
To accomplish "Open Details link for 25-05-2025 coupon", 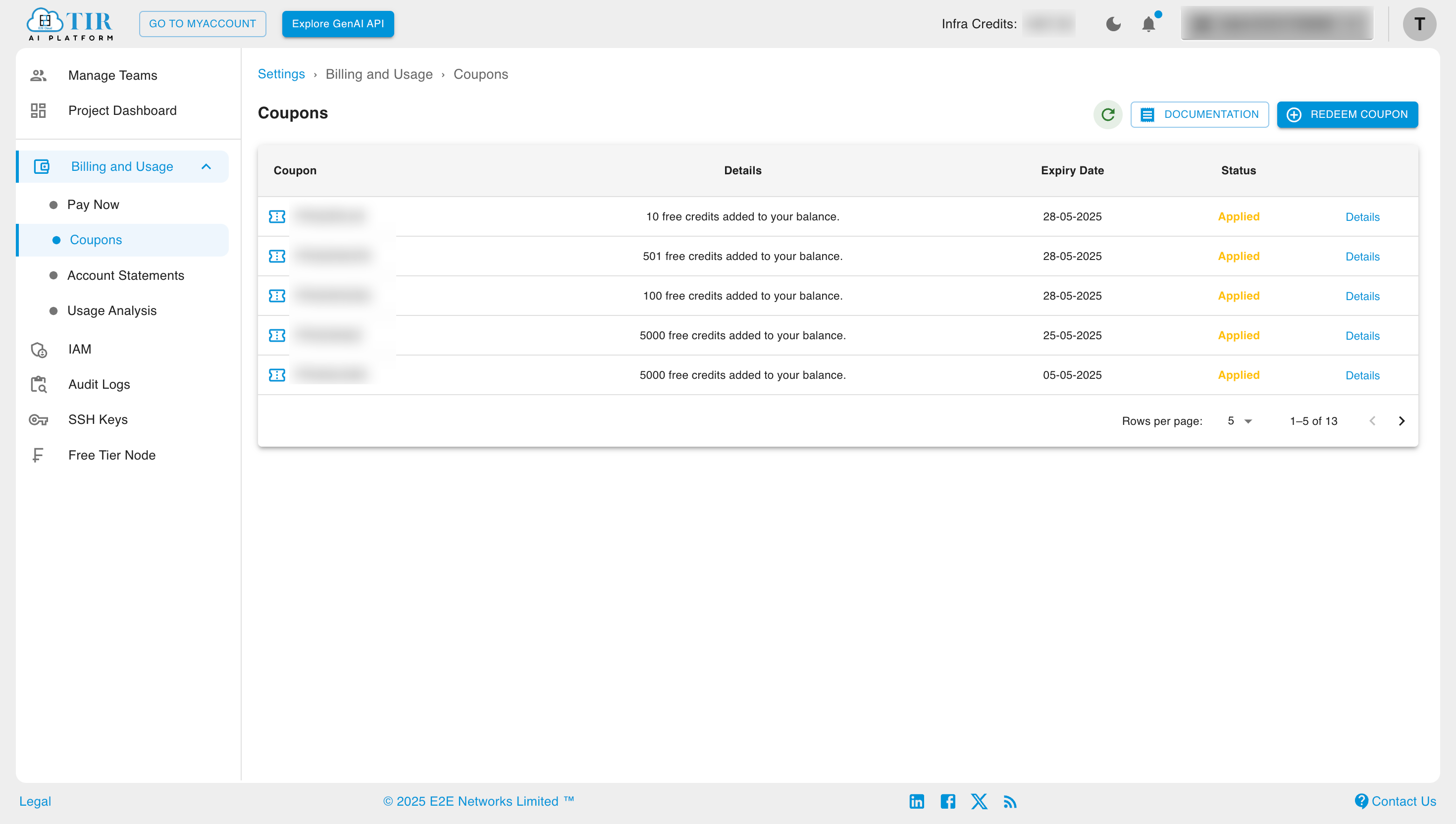I will 1362,336.
